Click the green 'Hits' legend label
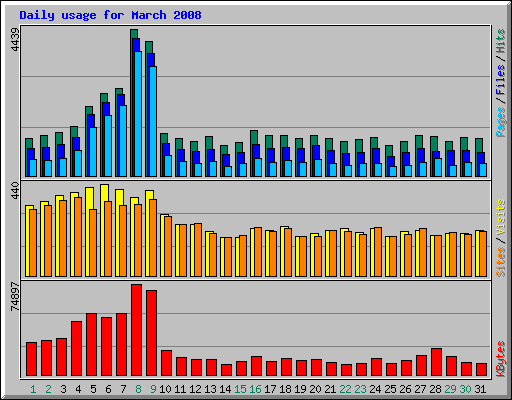Screen dimensions: 512x400 click(x=501, y=41)
